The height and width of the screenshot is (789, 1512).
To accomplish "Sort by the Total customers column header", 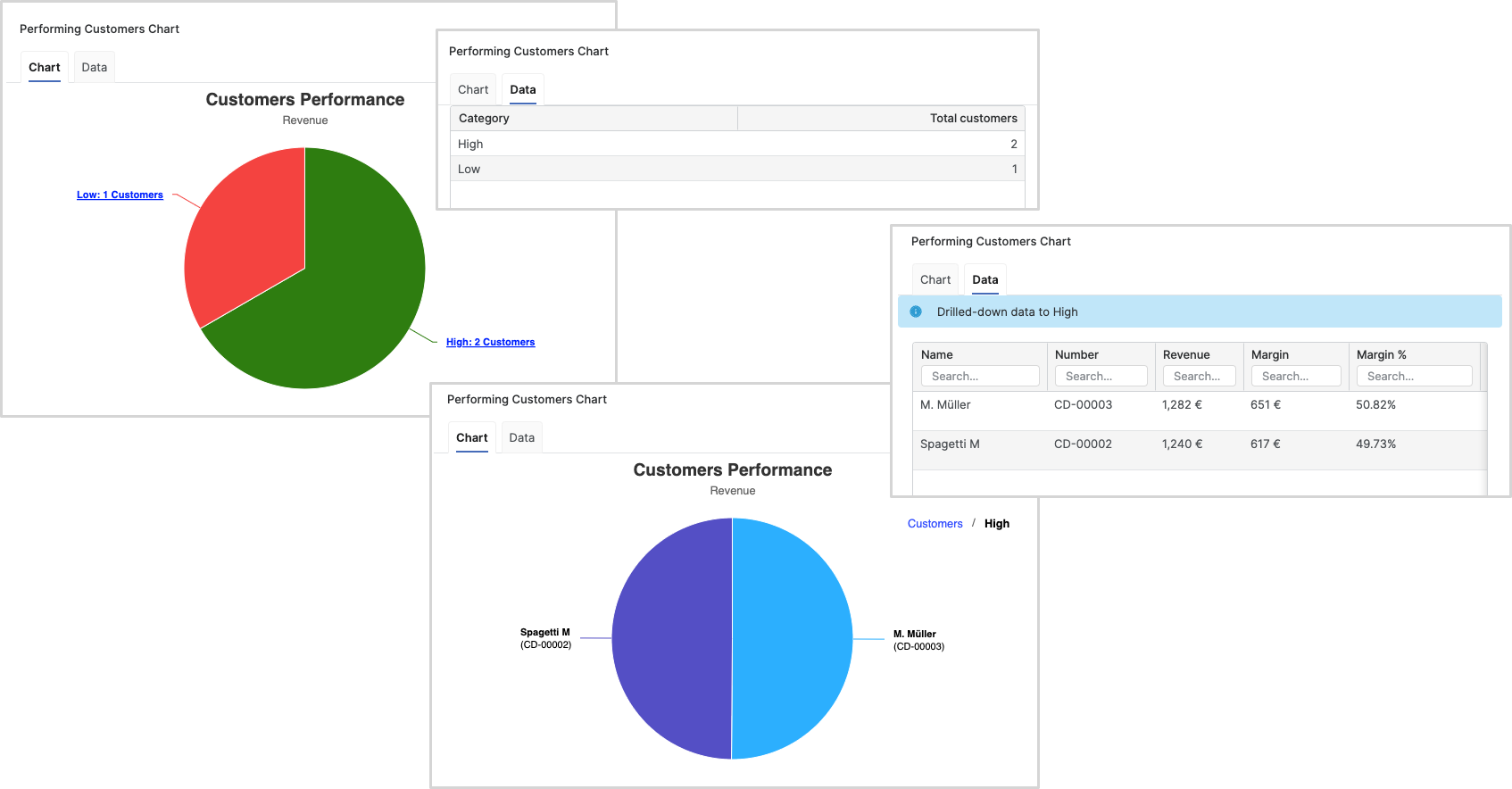I will 973,118.
